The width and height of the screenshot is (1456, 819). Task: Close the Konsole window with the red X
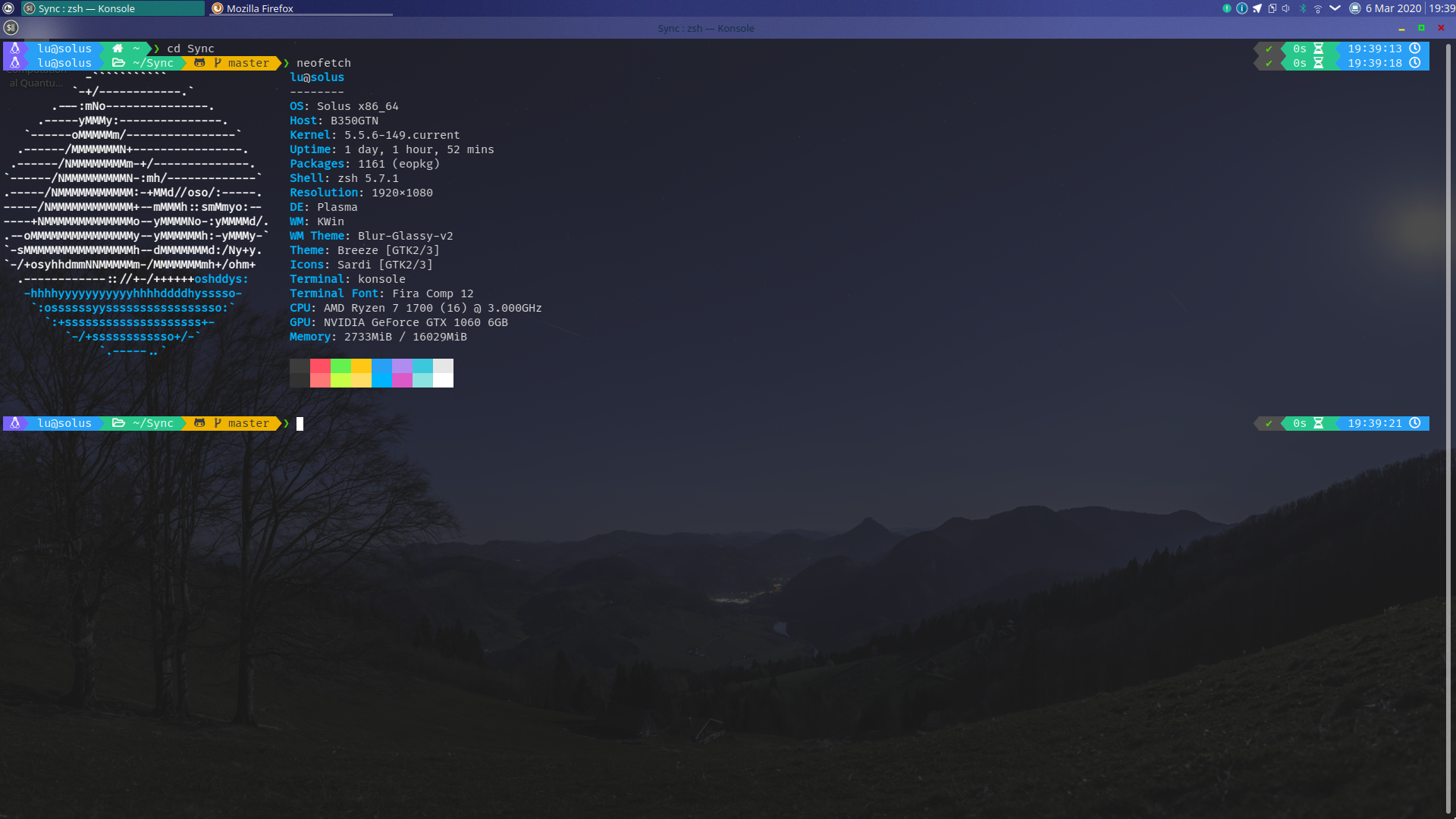[1441, 28]
